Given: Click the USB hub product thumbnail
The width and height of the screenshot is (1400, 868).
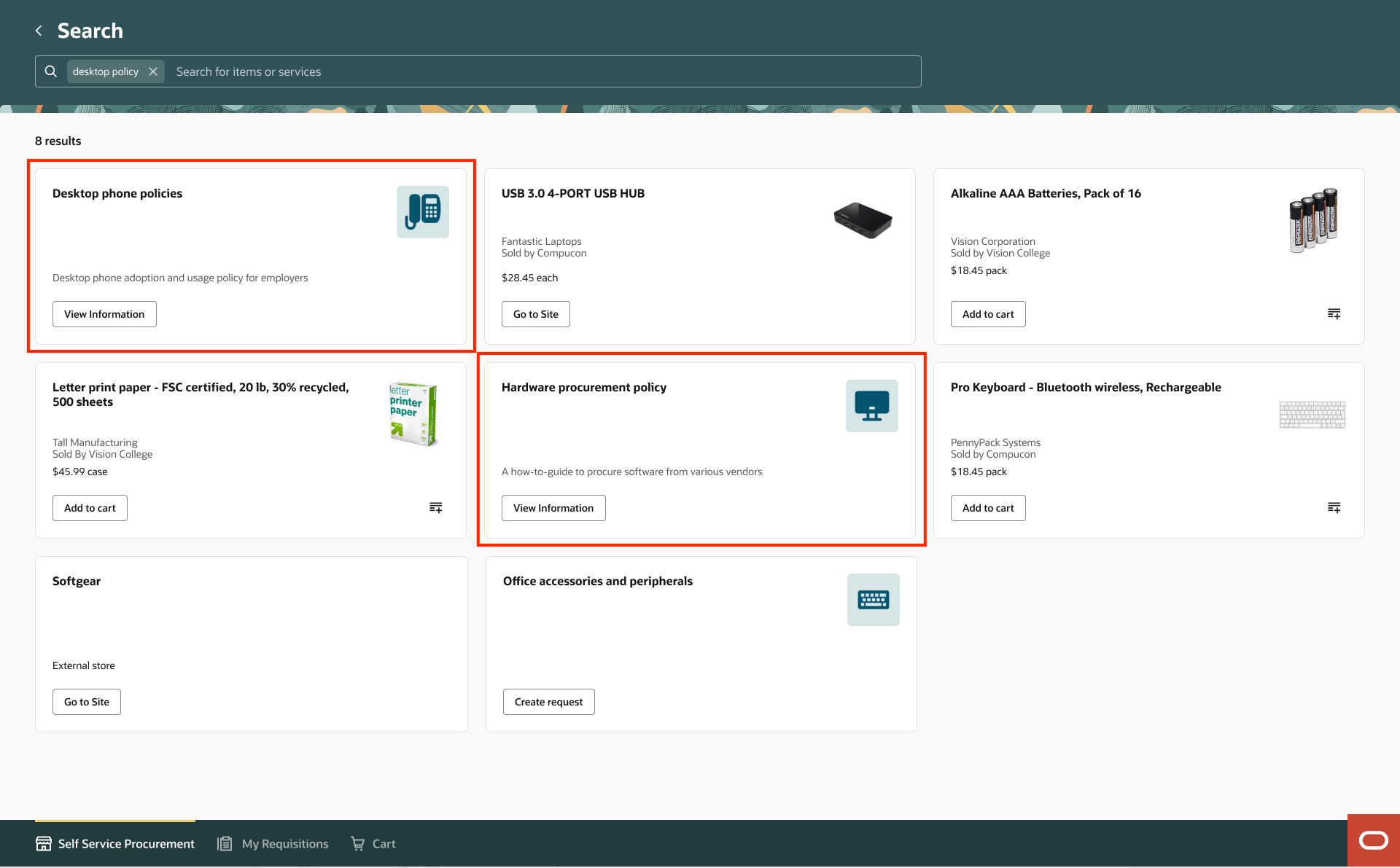Looking at the screenshot, I should pyautogui.click(x=863, y=219).
